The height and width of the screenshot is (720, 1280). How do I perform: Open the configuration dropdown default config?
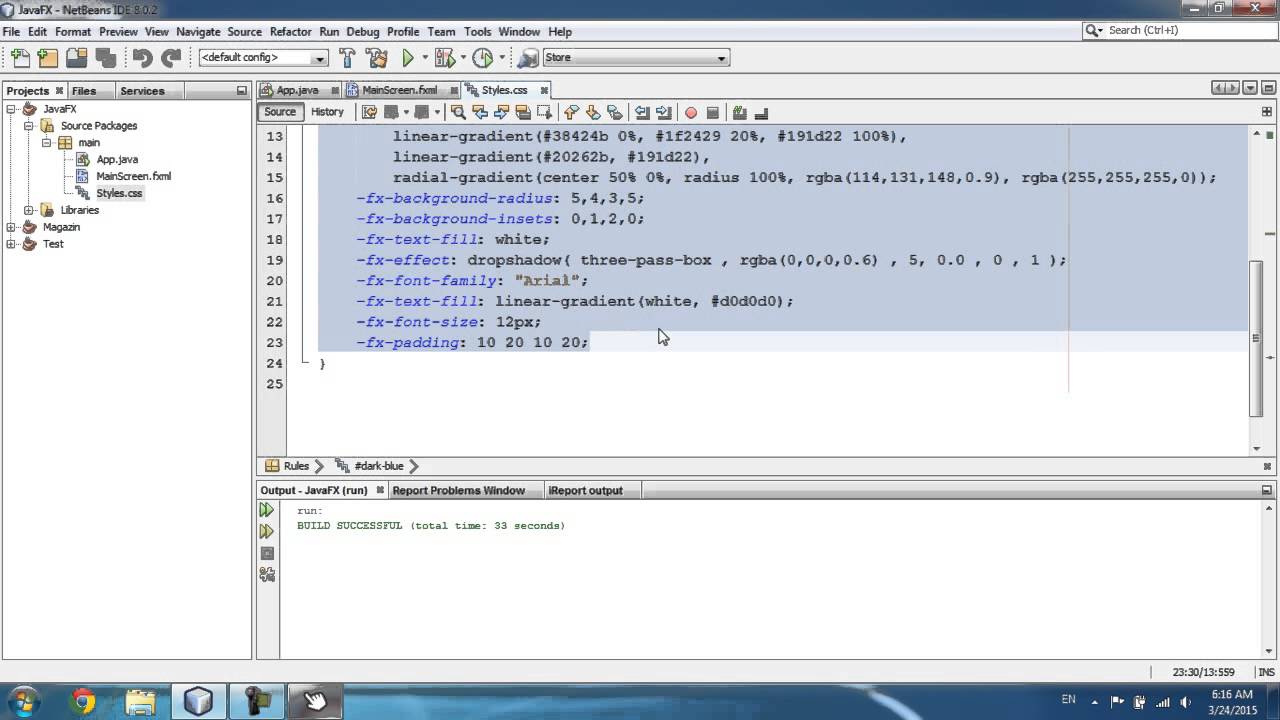[263, 58]
